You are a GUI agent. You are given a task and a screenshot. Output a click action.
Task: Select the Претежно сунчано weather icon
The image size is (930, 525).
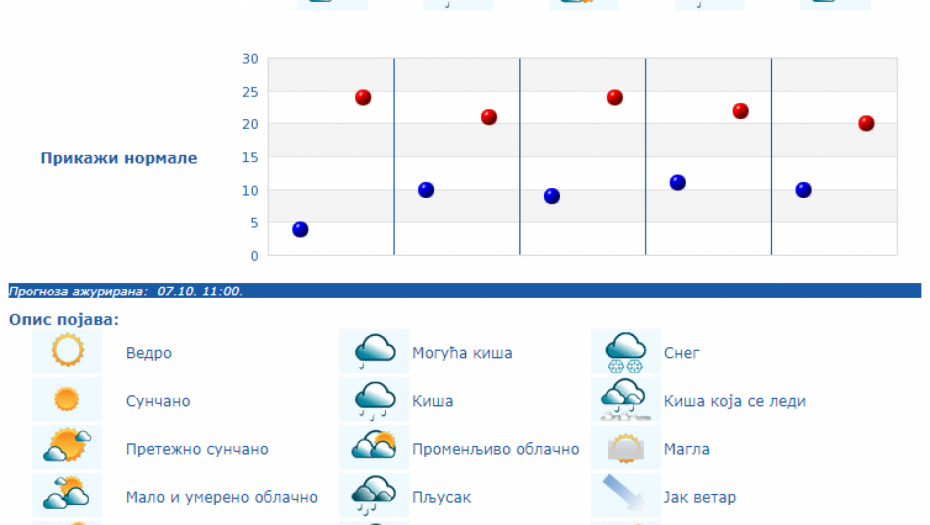click(67, 448)
